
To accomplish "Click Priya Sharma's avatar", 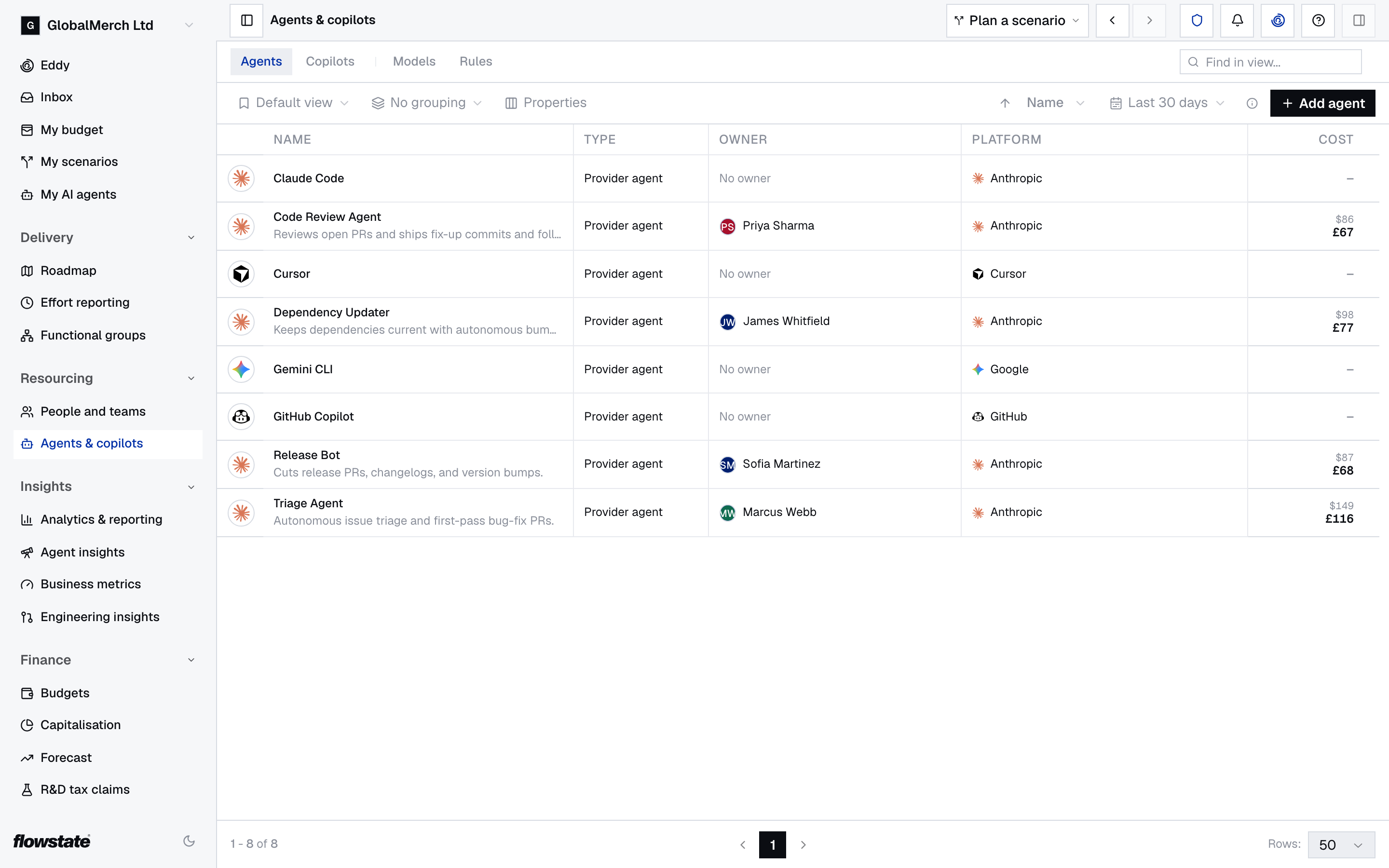I will tap(727, 226).
